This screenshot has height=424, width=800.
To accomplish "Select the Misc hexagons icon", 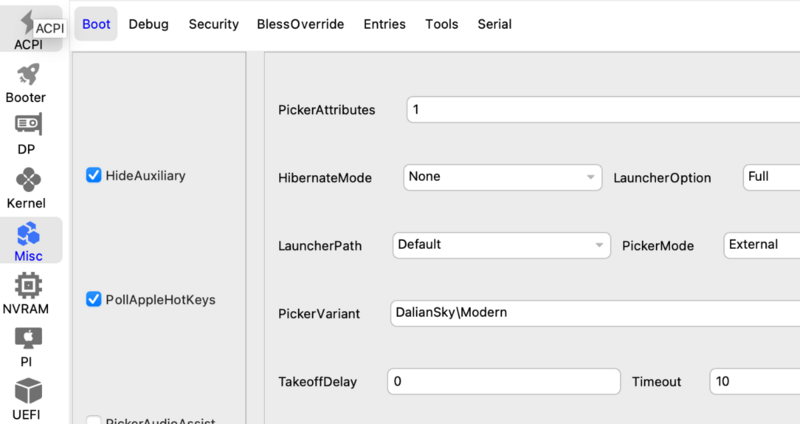I will (28, 234).
